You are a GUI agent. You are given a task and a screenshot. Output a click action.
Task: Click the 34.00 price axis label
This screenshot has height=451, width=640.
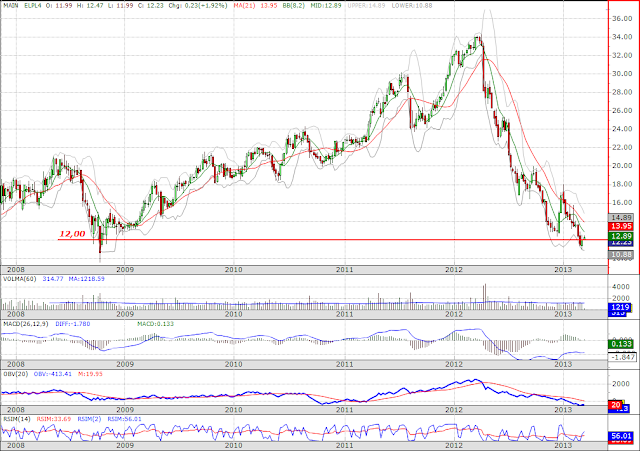622,37
